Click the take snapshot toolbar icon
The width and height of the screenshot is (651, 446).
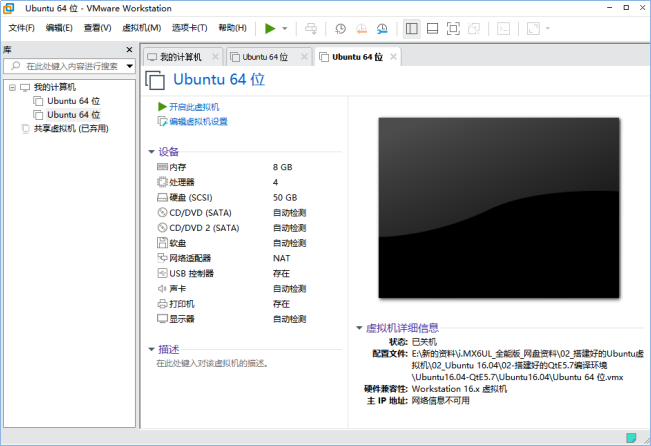point(340,28)
